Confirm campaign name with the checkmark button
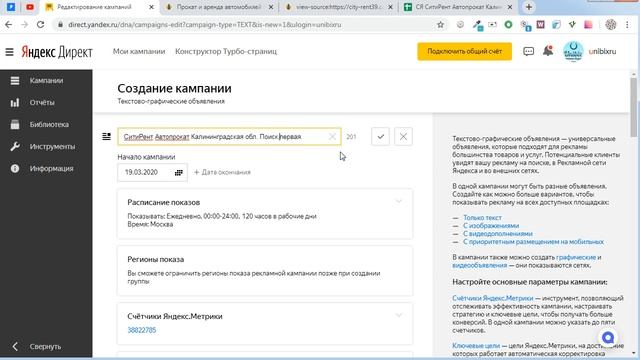 380,136
